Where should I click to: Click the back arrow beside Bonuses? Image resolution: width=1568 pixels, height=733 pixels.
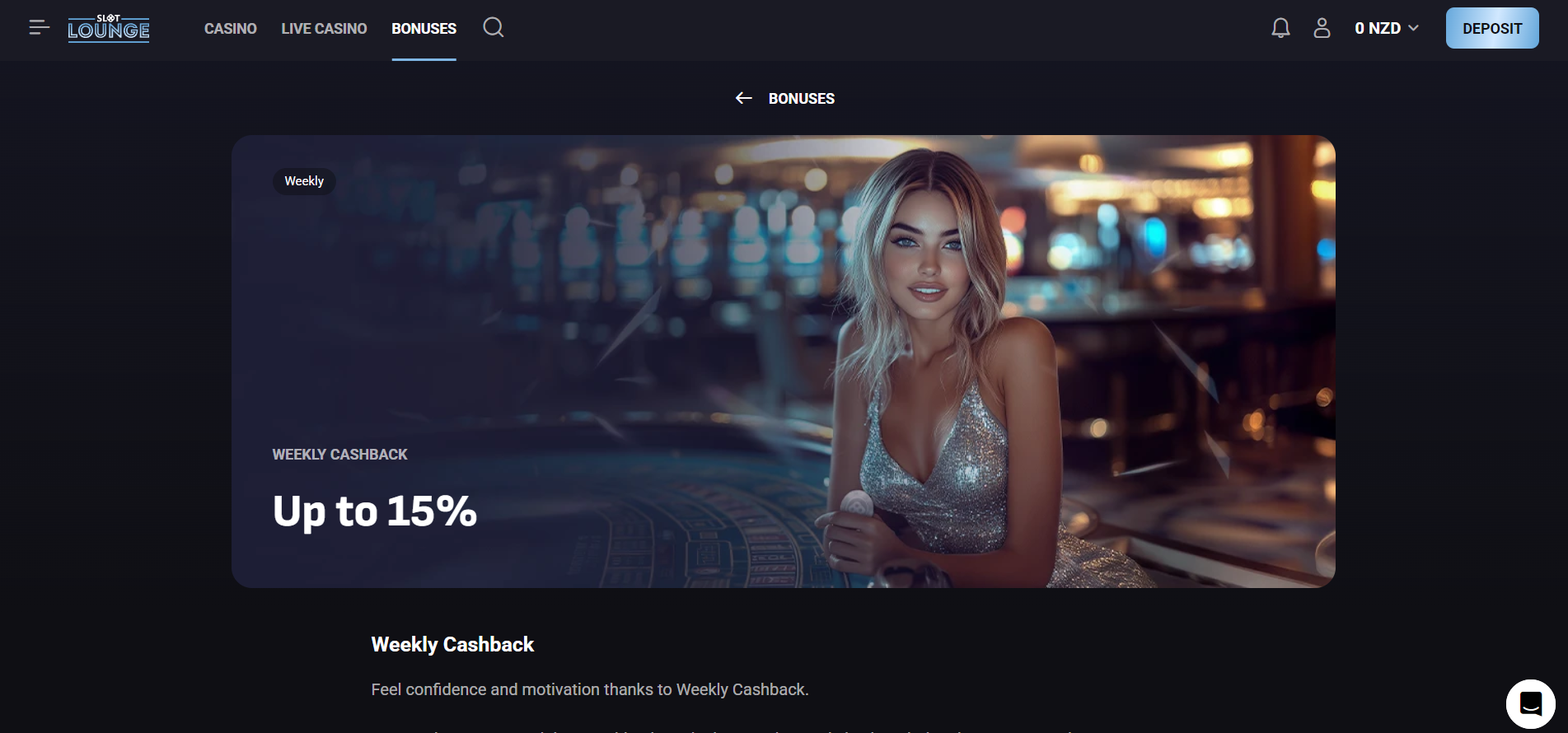[x=743, y=98]
